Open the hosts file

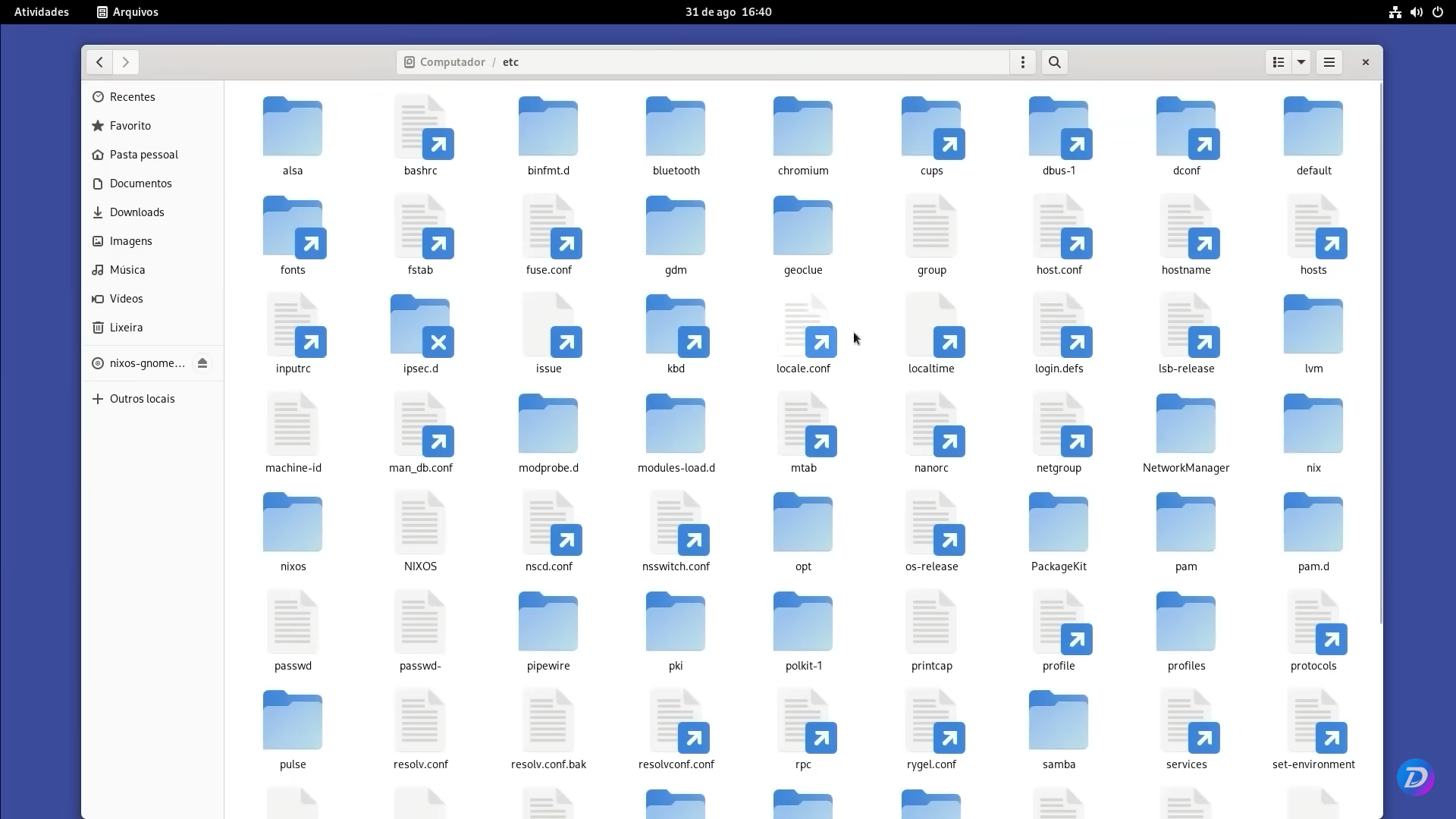(1313, 225)
